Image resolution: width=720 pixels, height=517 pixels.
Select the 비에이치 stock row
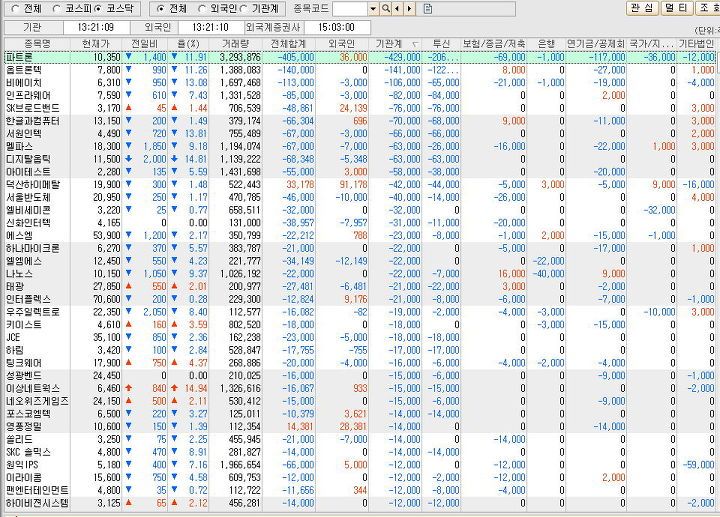tap(360, 83)
